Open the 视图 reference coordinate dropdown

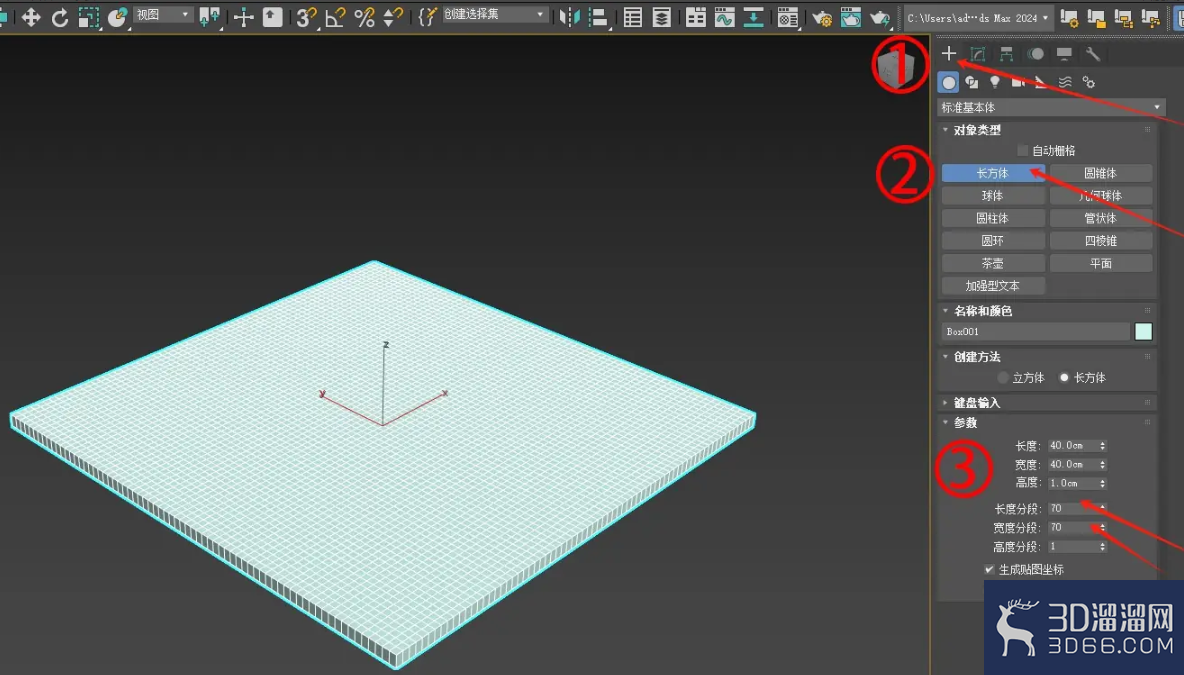tap(163, 14)
